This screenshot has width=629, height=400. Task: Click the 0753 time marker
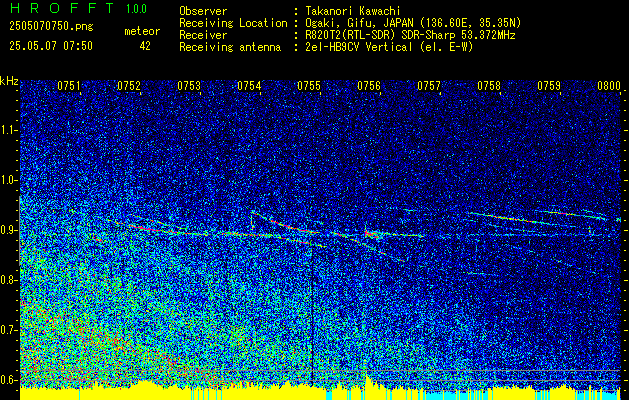(189, 86)
